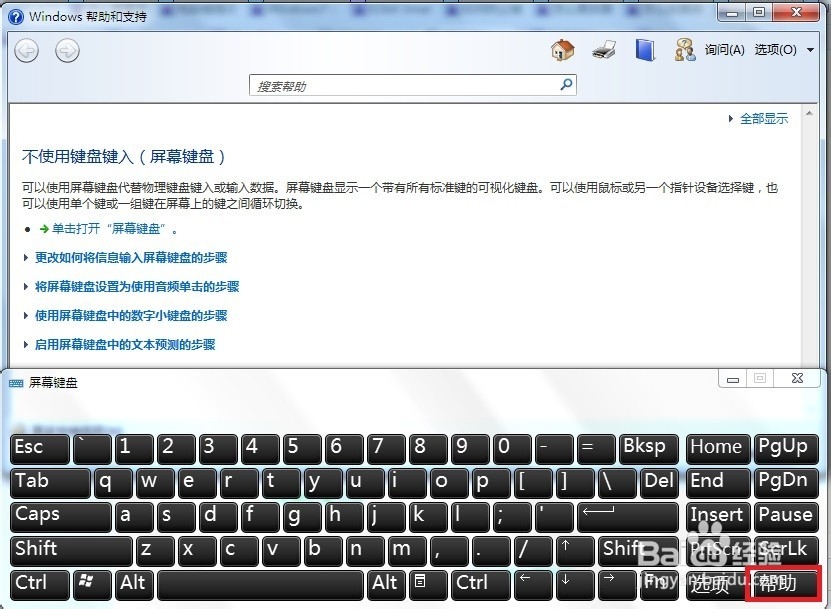831x609 pixels.
Task: Click the right arrow key
Action: tap(616, 585)
